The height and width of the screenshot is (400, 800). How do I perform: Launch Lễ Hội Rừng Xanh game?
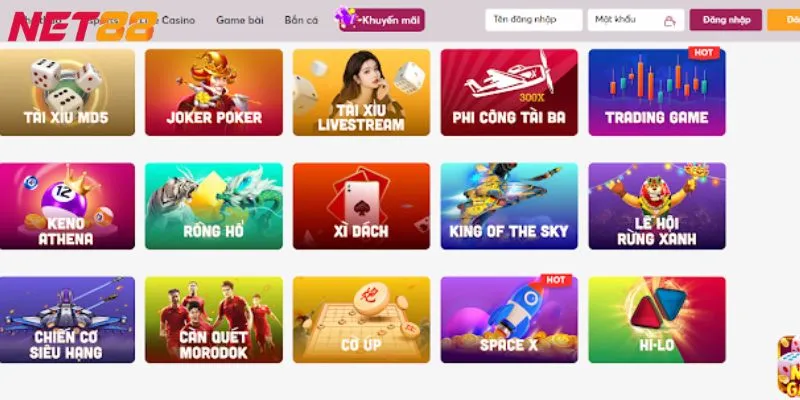657,206
